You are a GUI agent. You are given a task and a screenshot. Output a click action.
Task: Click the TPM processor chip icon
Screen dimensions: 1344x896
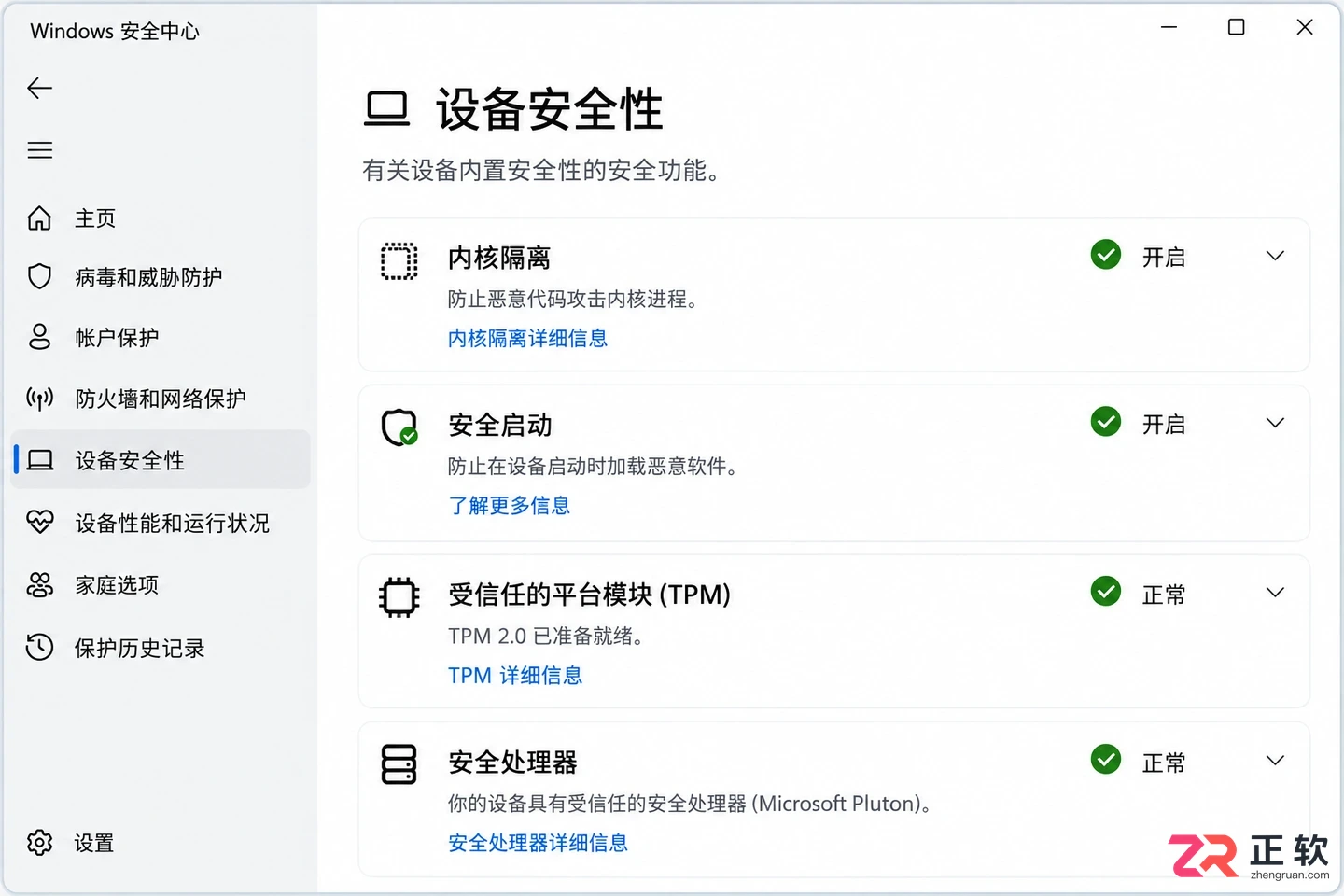[399, 597]
